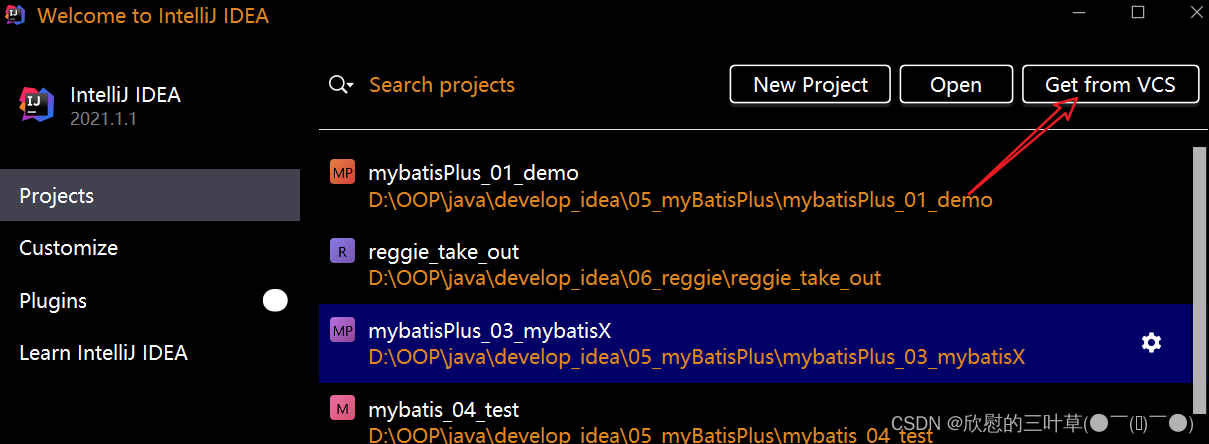1209x444 pixels.
Task: Open mybatisPlus_01_demo project
Action: (x=755, y=186)
